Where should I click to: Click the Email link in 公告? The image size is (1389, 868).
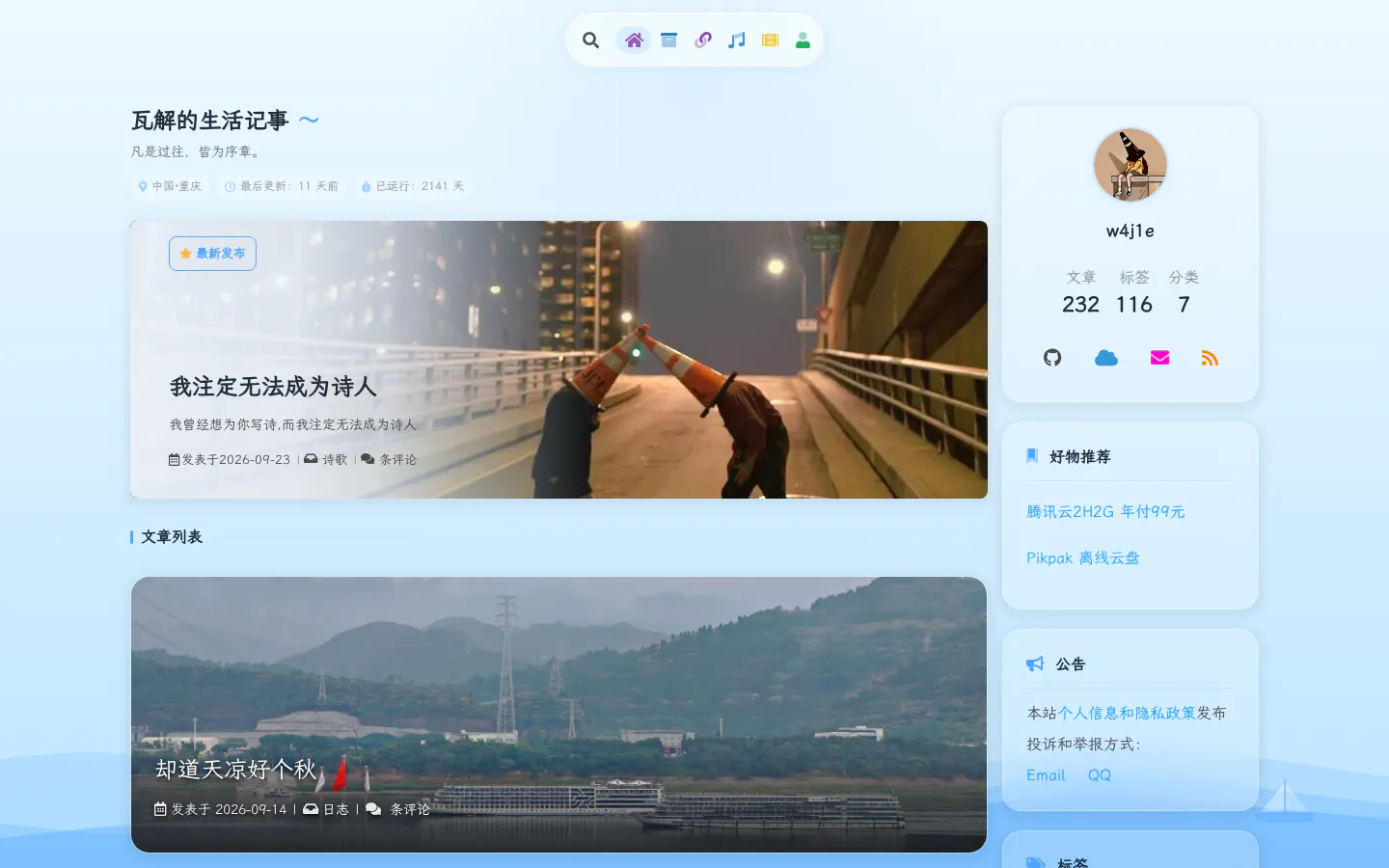[x=1046, y=774]
